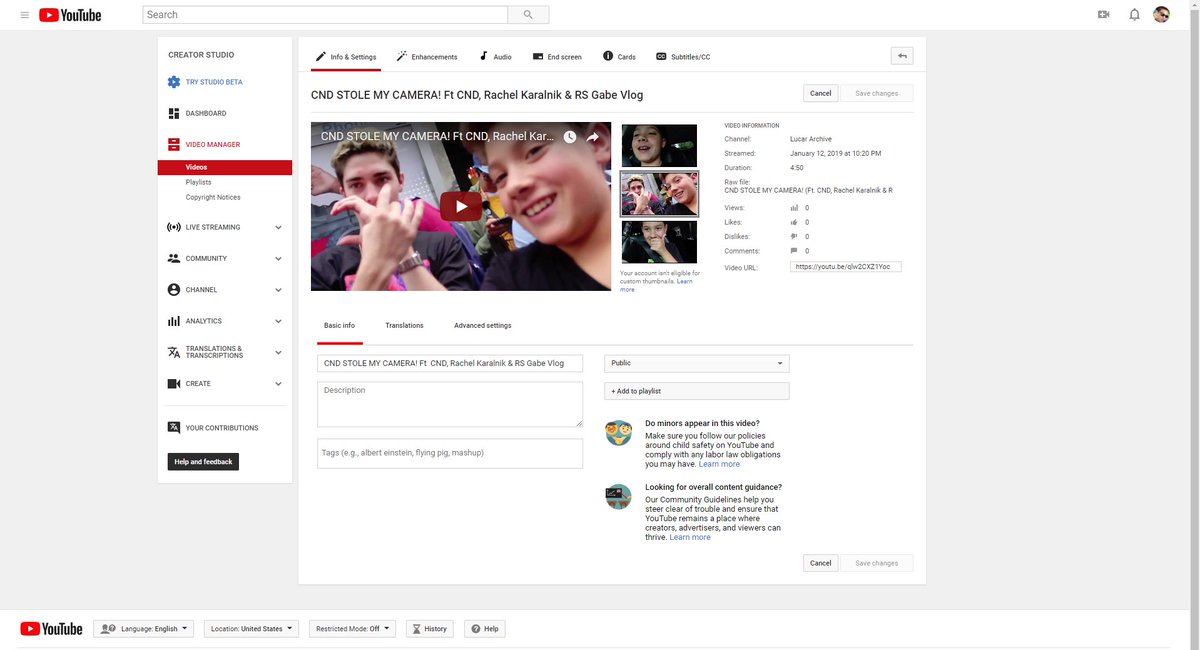The width and height of the screenshot is (1200, 650).
Task: Click the top Cancel button
Action: point(820,93)
